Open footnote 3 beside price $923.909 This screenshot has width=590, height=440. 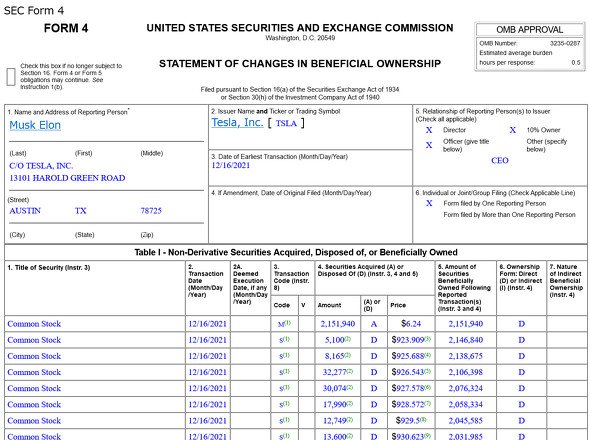(x=427, y=339)
